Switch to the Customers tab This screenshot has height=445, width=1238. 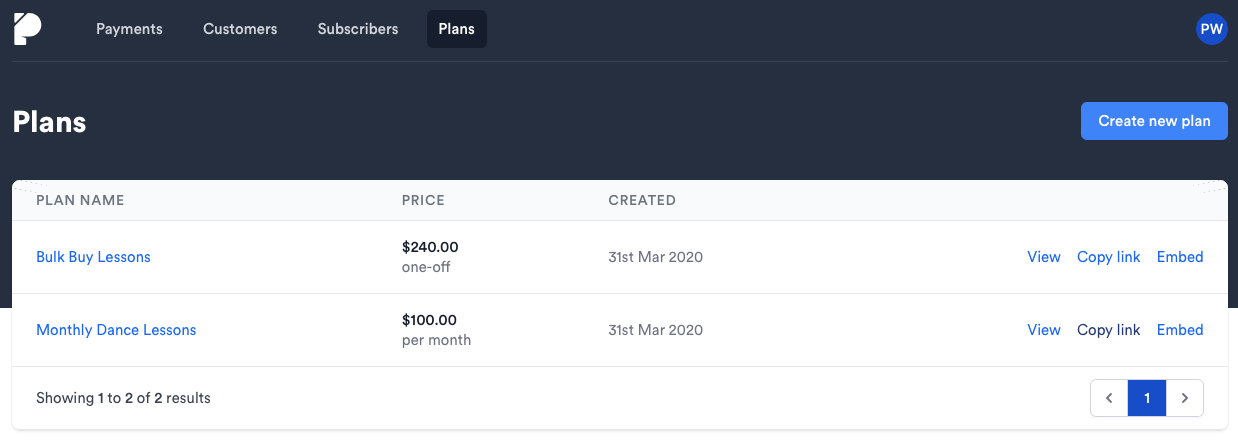[240, 29]
